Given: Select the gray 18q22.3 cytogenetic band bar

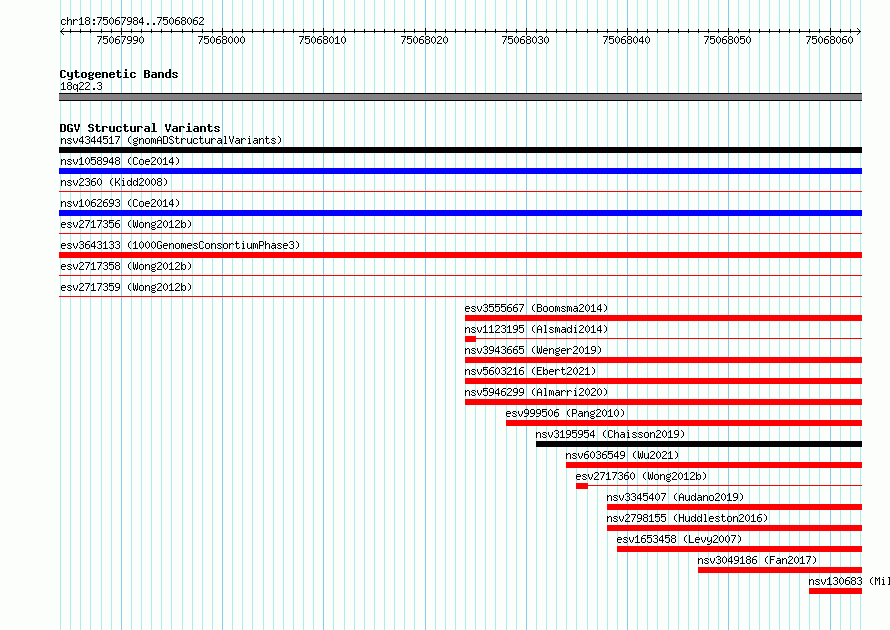Looking at the screenshot, I should pyautogui.click(x=460, y=97).
